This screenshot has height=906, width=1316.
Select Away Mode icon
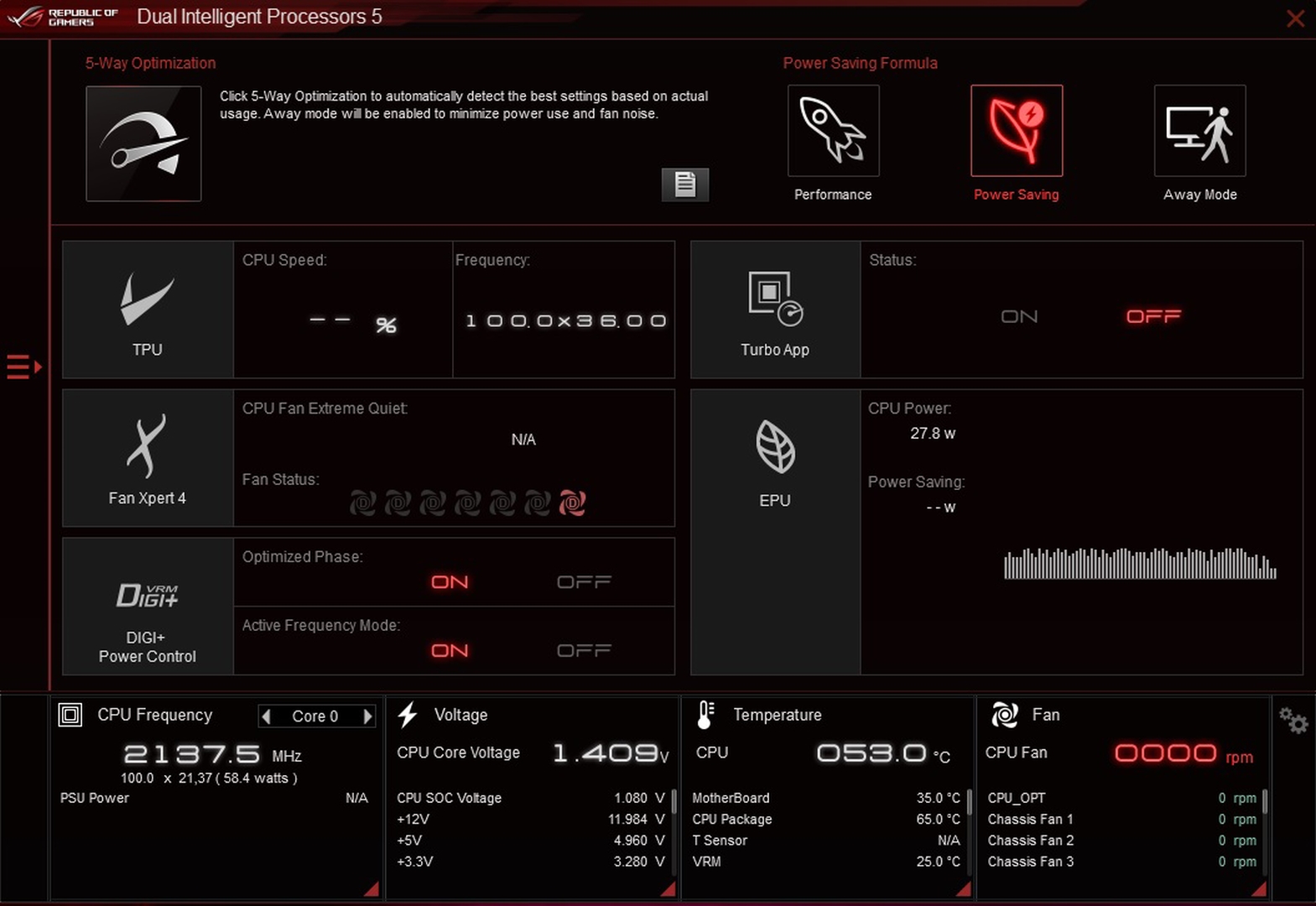click(x=1199, y=131)
